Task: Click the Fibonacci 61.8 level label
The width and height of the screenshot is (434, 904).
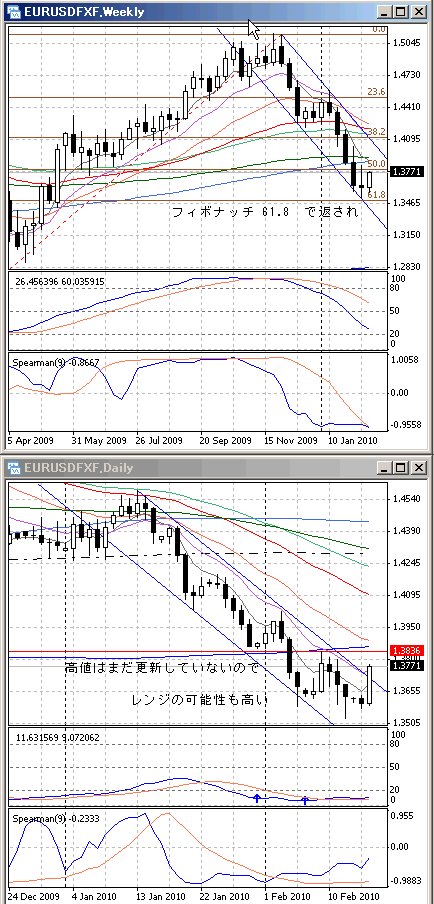Action: tap(377, 195)
